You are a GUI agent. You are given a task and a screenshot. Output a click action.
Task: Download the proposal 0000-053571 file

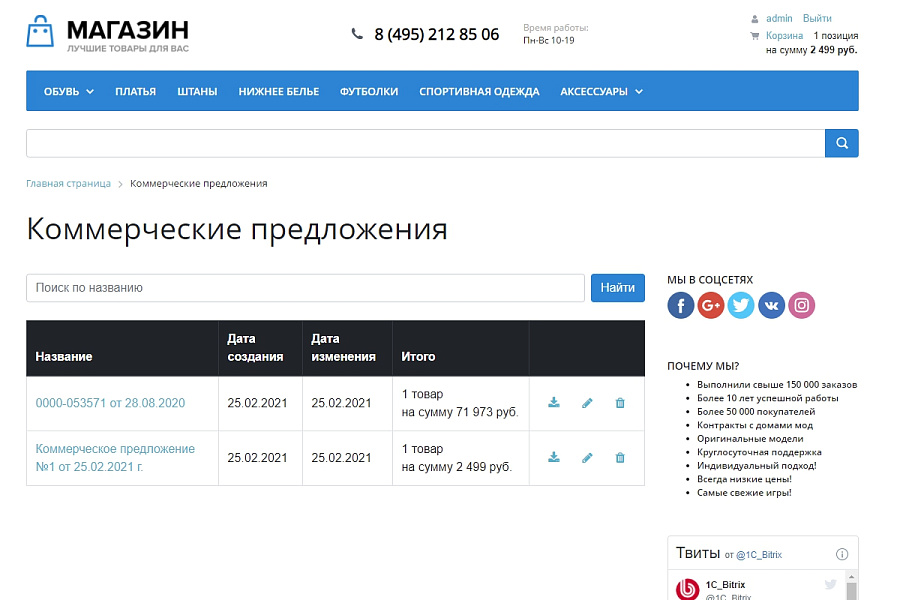click(553, 403)
